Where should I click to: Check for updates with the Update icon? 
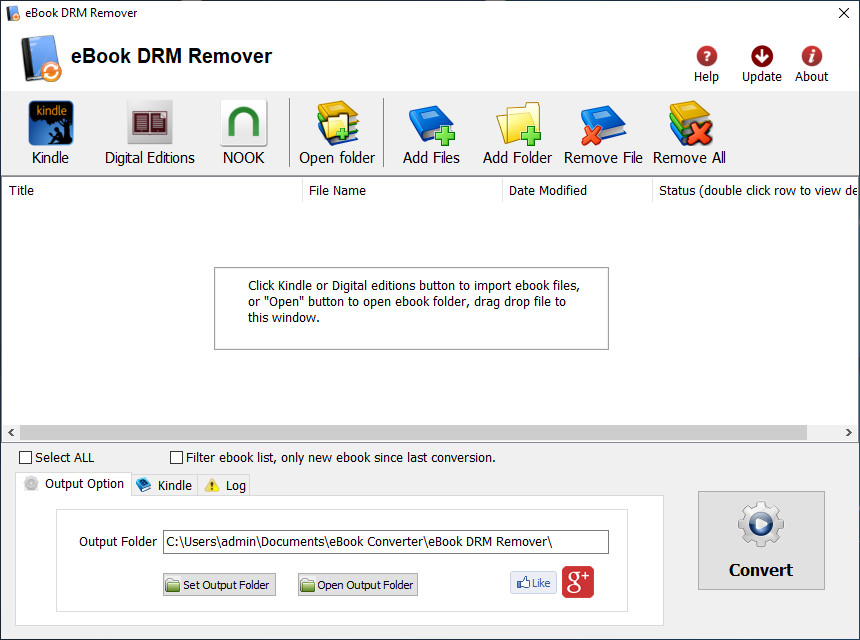762,64
